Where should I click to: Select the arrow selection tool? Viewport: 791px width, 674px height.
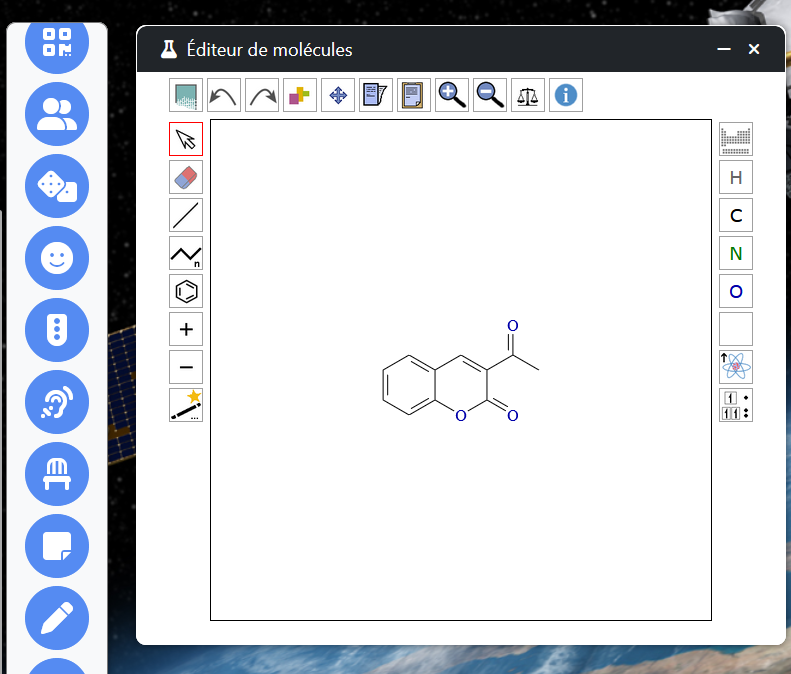(x=186, y=139)
